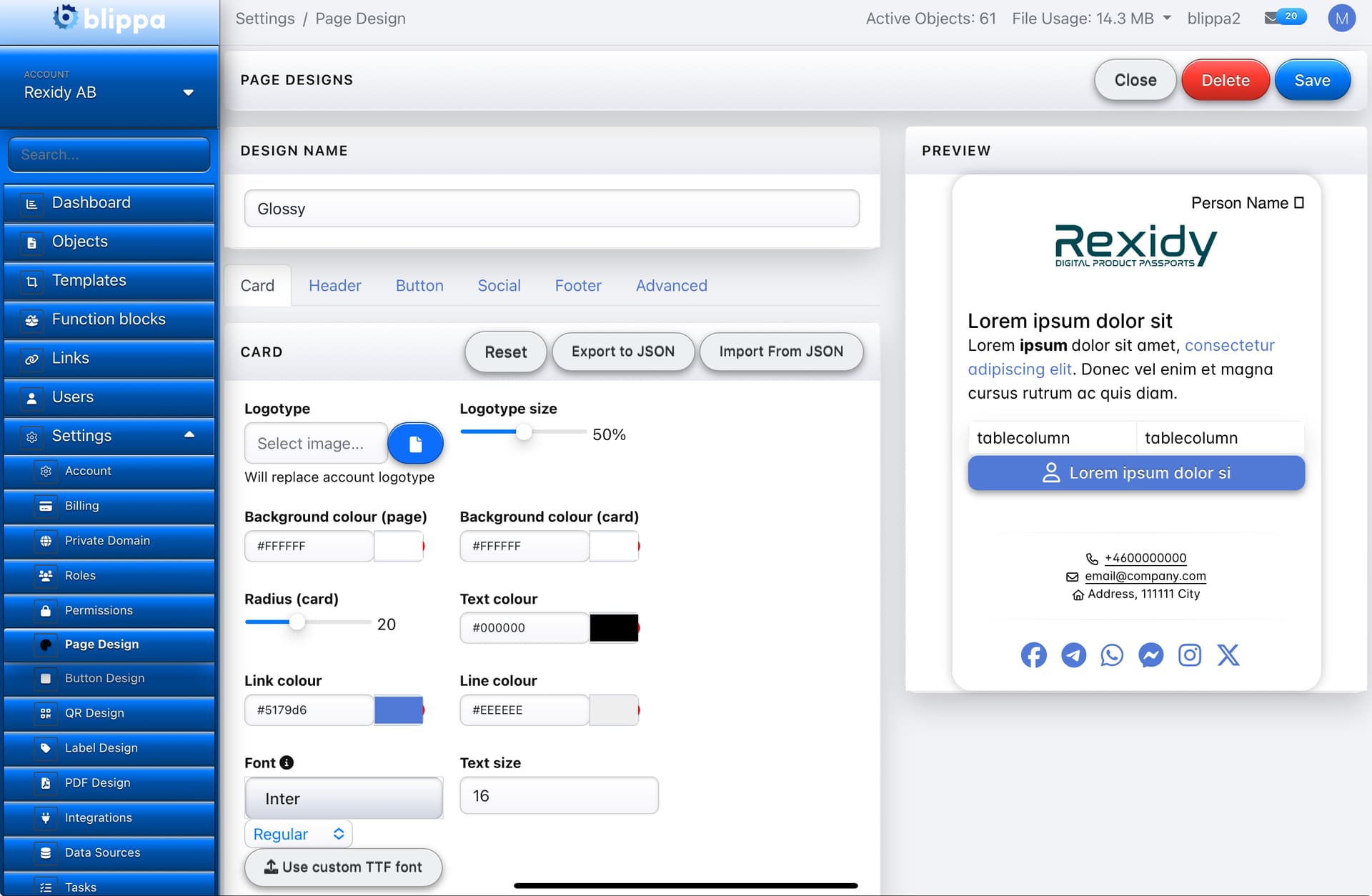Click the Export to JSON button

[622, 352]
